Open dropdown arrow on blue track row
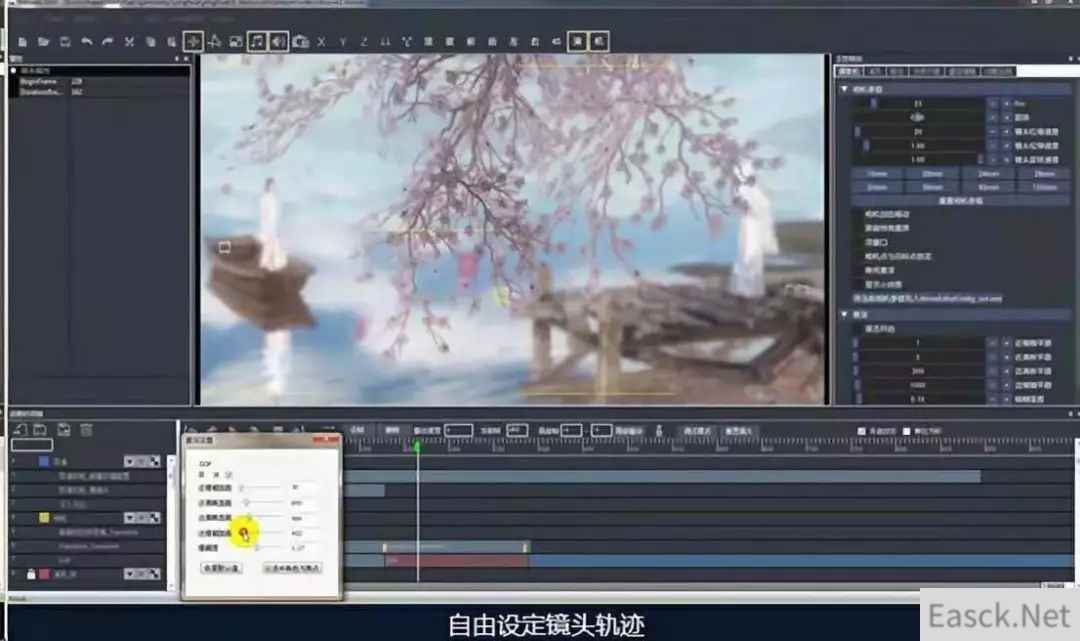The height and width of the screenshot is (641, 1080). tap(130, 461)
